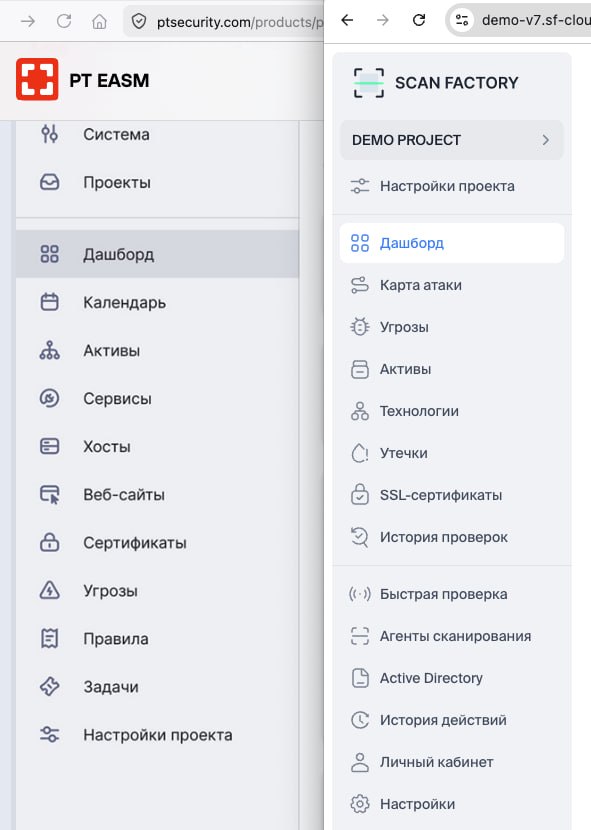The image size is (591, 830).
Task: Open Active Directory menu item
Action: 452,678
